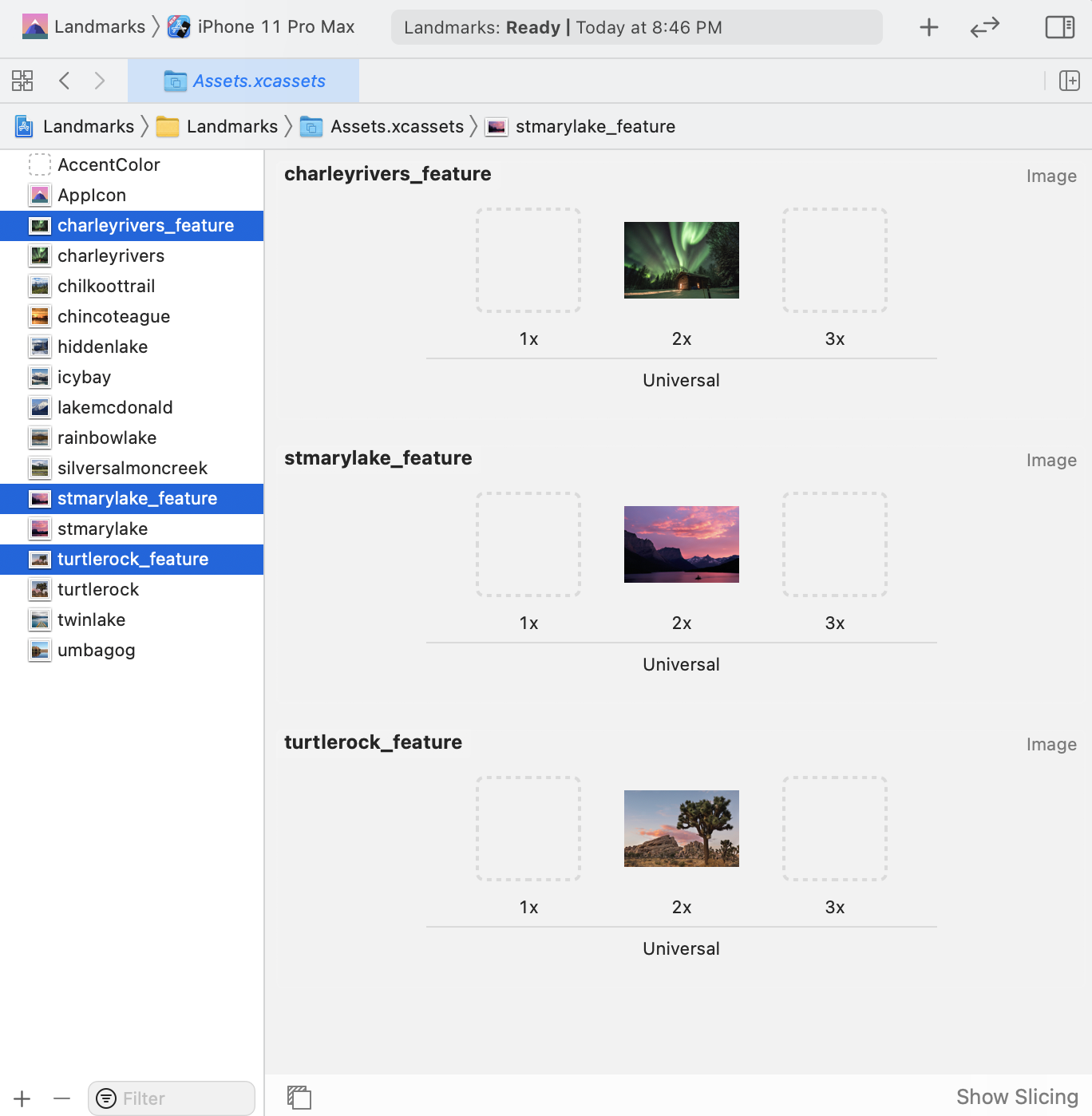This screenshot has height=1116, width=1092.
Task: Remove the selected asset with the minus button
Action: (x=62, y=1098)
